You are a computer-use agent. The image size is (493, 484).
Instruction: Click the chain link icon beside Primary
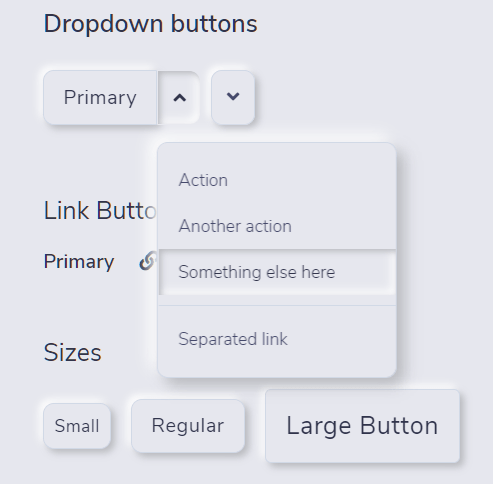(148, 261)
